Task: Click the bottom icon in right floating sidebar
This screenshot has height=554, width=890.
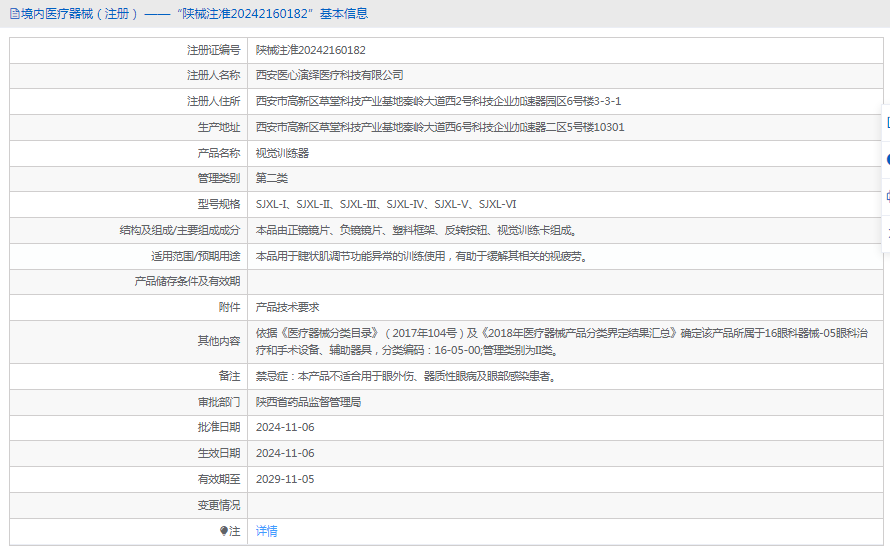Action: [x=887, y=232]
